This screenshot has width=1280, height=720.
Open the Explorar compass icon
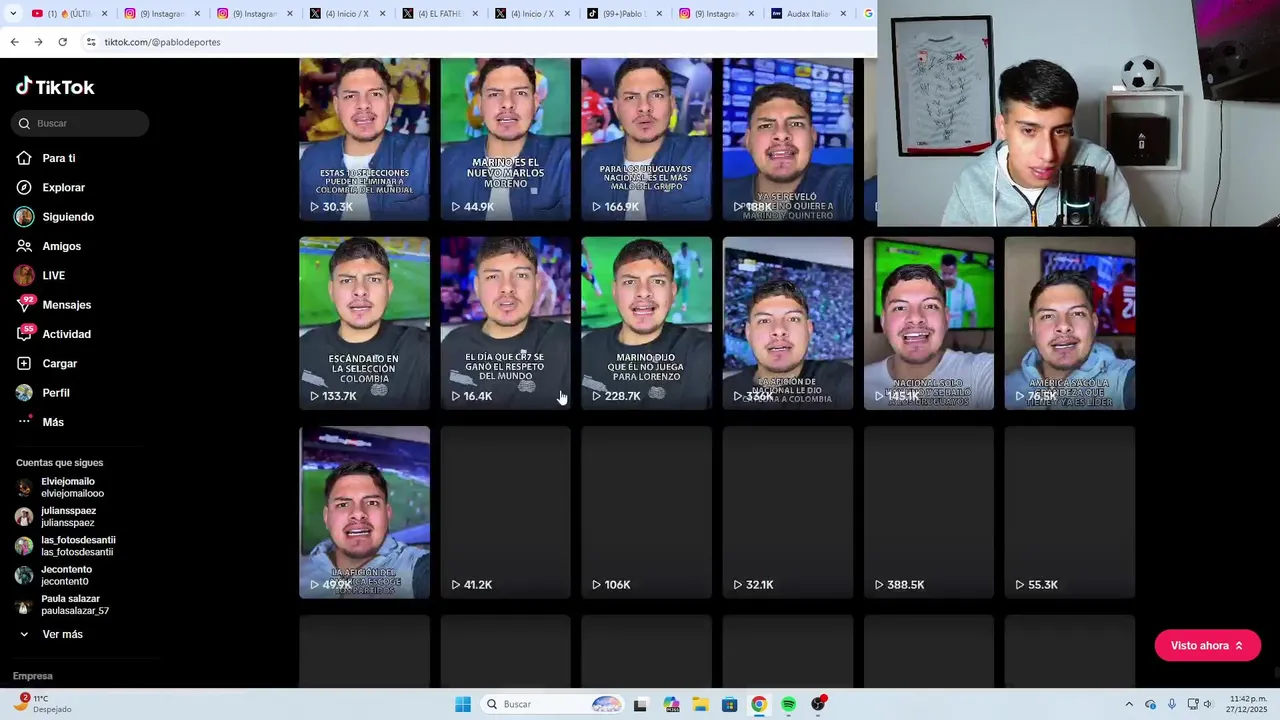click(24, 187)
